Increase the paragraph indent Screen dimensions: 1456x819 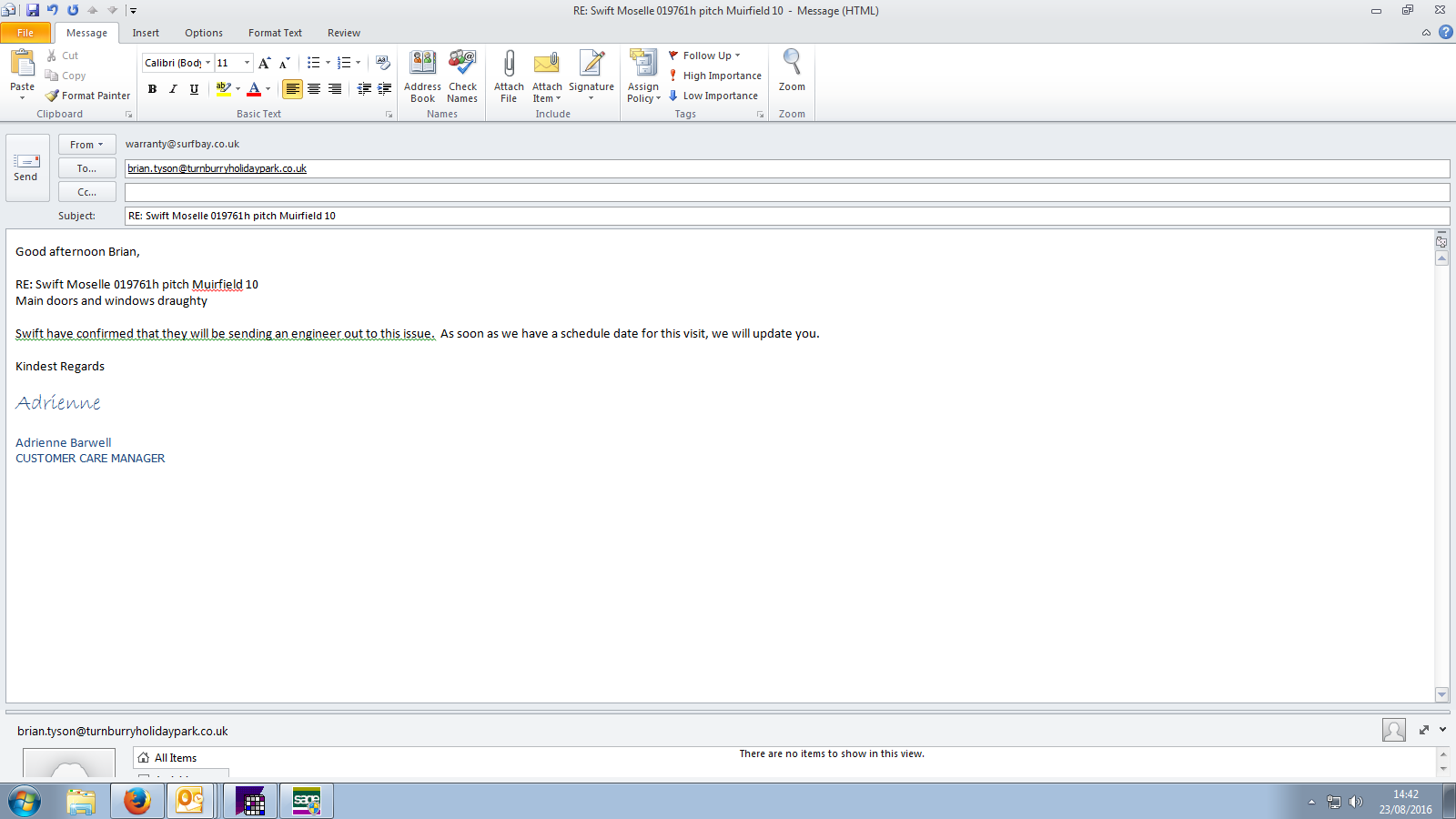385,88
